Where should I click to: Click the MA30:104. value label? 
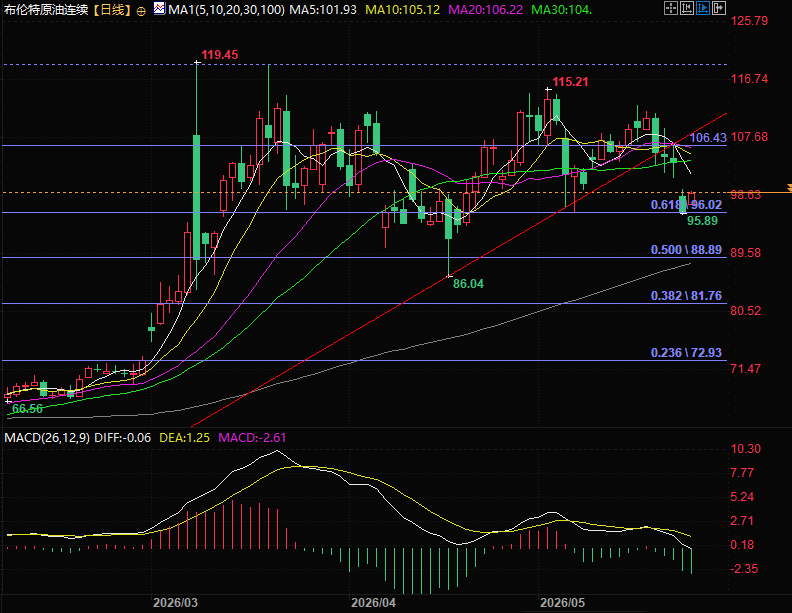(562, 10)
